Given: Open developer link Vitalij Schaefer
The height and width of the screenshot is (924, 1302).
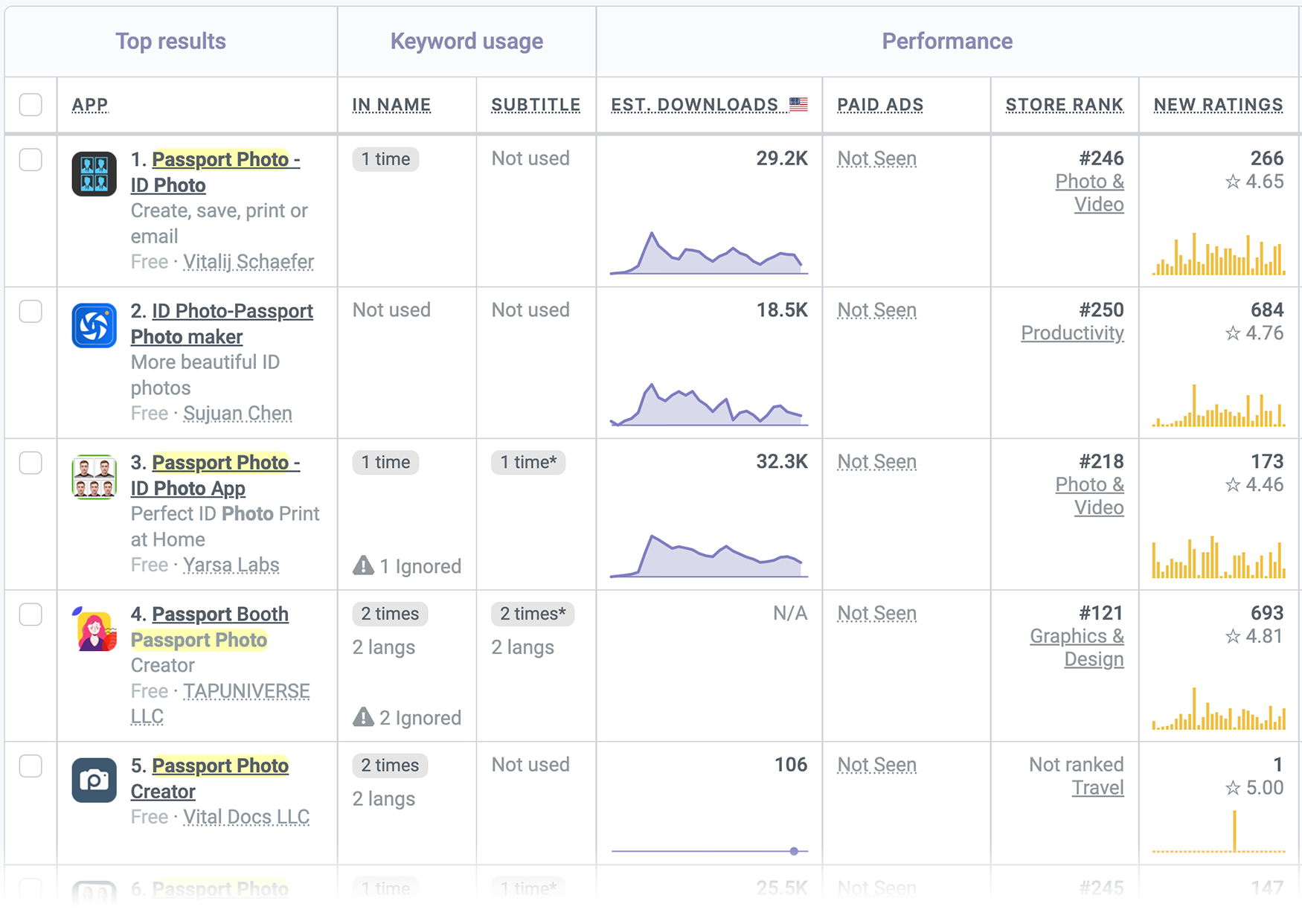Looking at the screenshot, I should coord(248,262).
